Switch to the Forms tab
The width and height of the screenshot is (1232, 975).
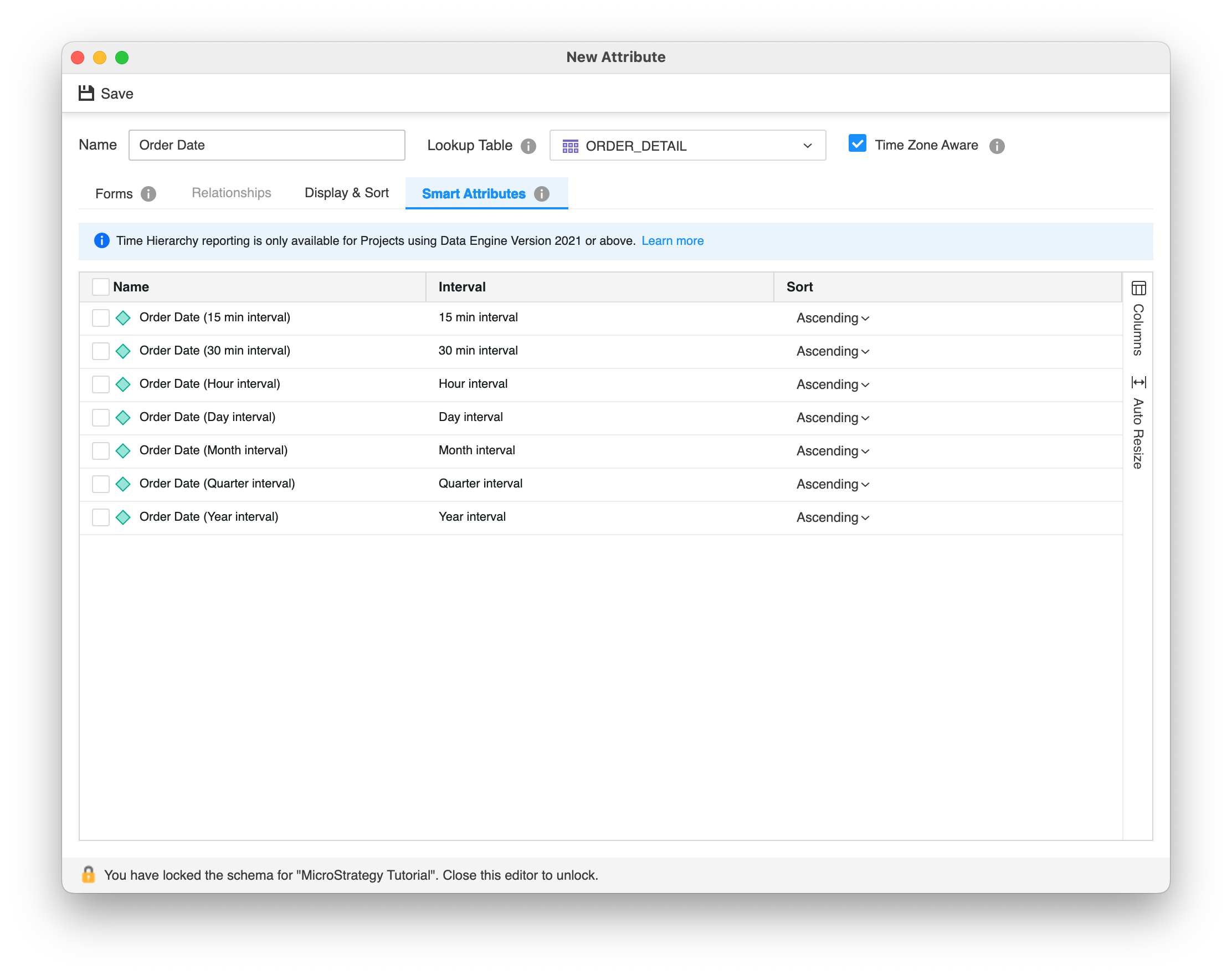(114, 194)
